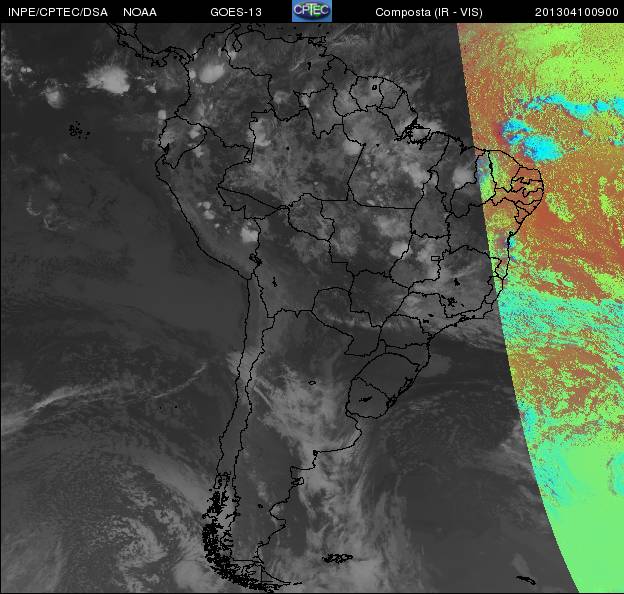Viewport: 624px width, 594px height.
Task: Click the timestamp 201304100900
Action: click(576, 12)
